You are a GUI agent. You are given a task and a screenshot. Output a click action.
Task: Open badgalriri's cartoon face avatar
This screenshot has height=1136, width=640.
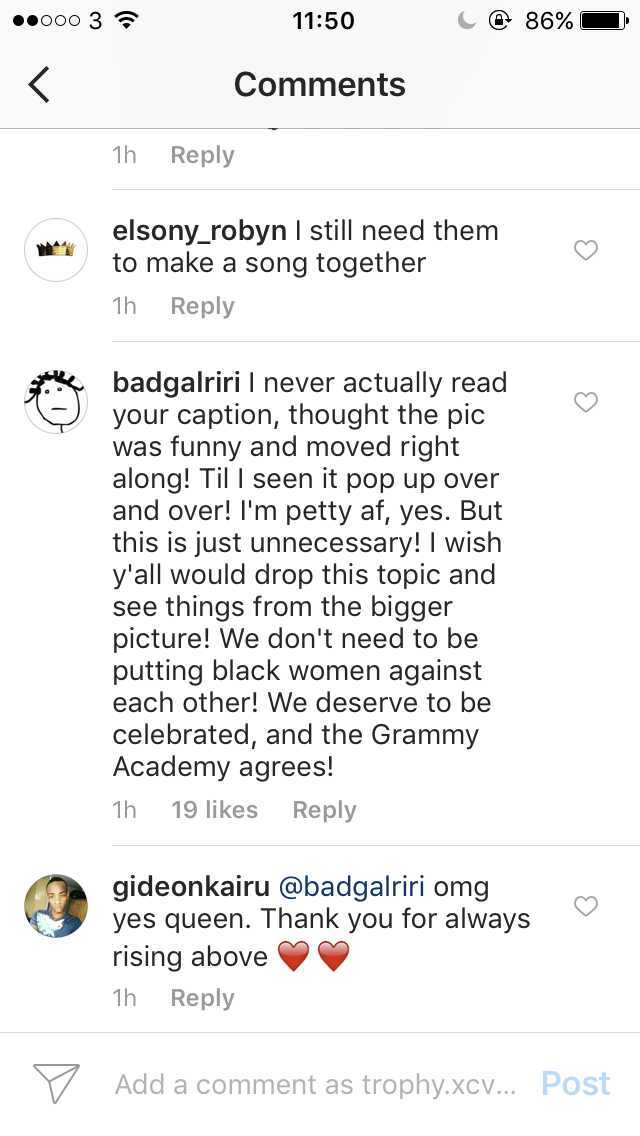click(56, 401)
